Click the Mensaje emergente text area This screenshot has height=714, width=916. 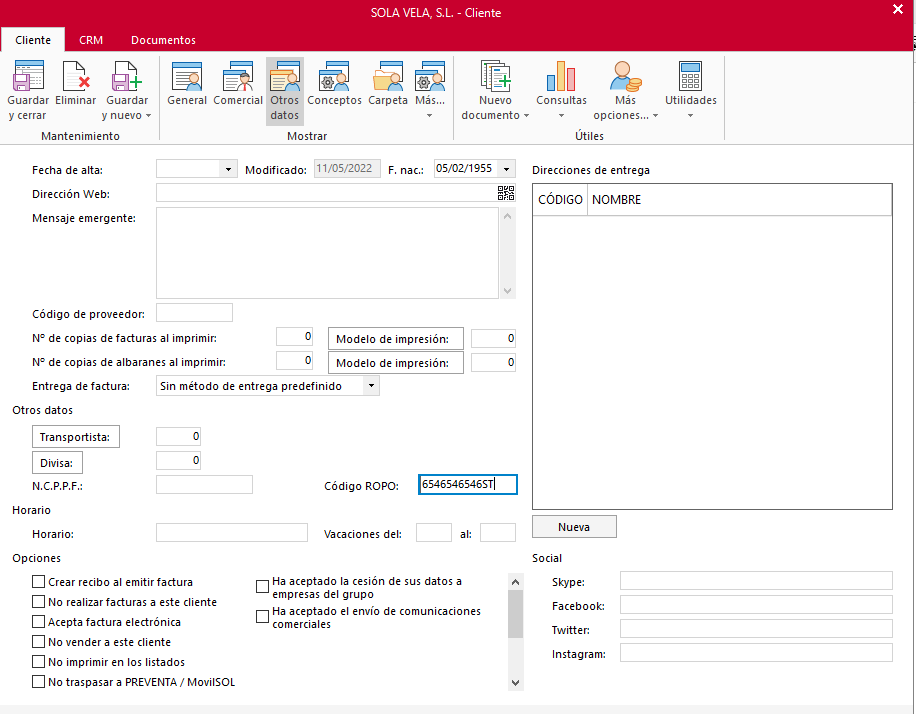pyautogui.click(x=327, y=253)
